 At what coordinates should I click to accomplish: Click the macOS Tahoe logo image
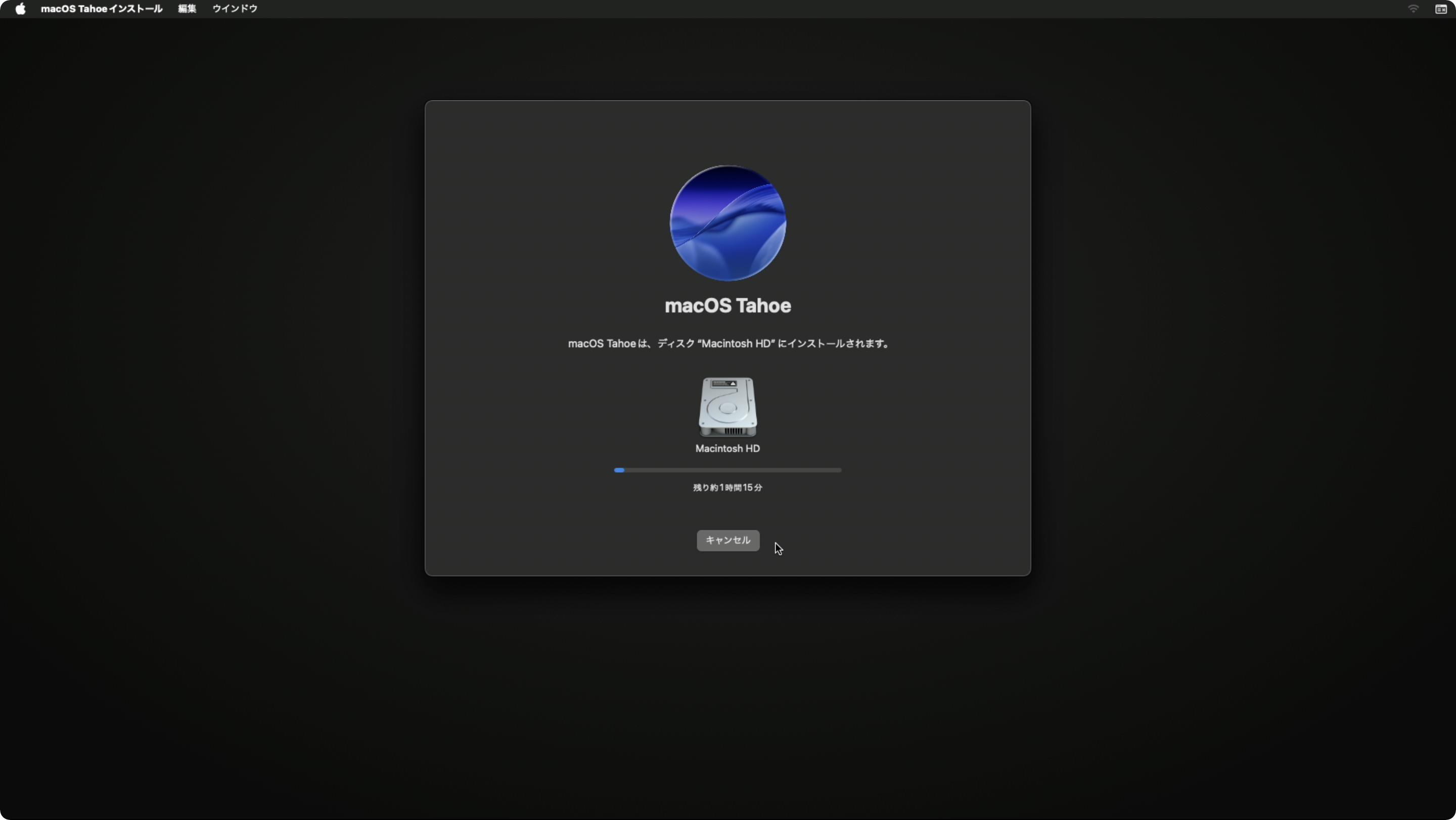(x=728, y=222)
